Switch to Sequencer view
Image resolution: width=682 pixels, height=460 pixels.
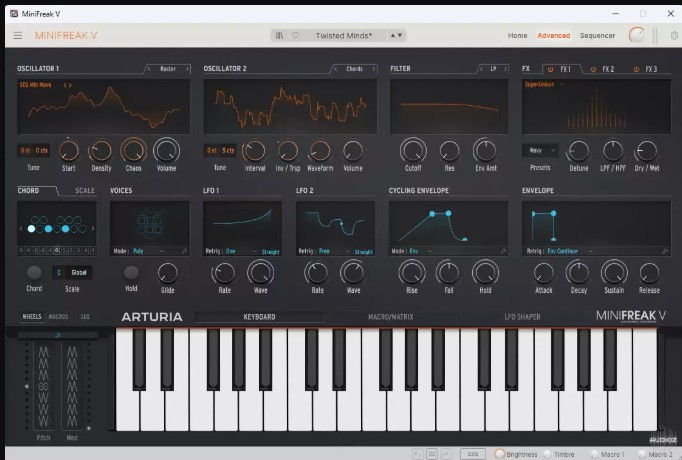tap(598, 36)
